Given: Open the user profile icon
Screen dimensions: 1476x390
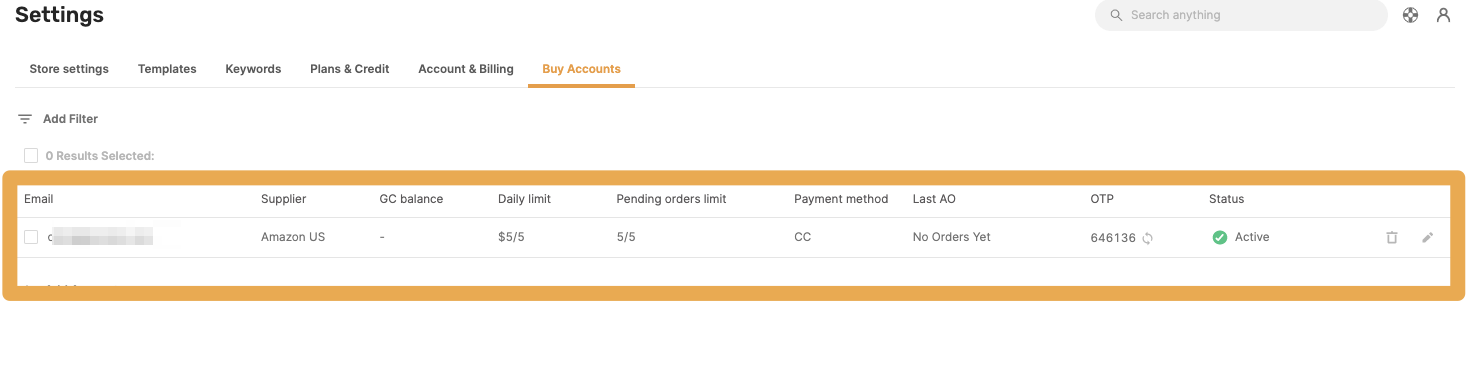Looking at the screenshot, I should [1443, 15].
